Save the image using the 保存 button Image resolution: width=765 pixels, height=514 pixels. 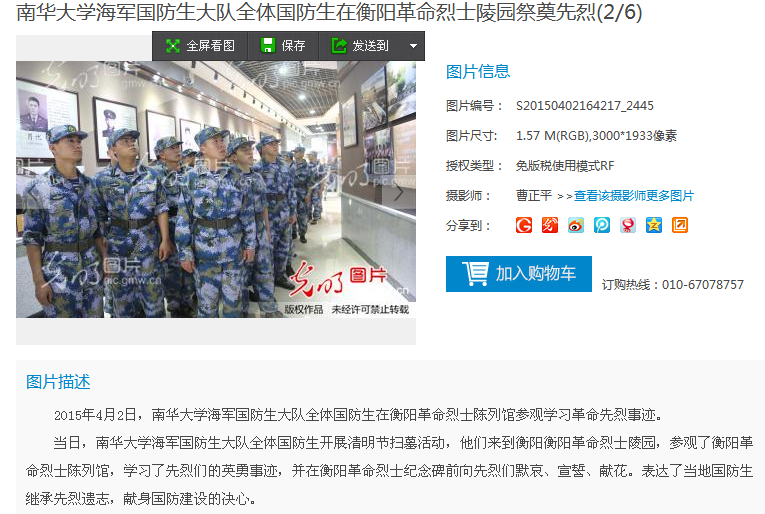[283, 46]
